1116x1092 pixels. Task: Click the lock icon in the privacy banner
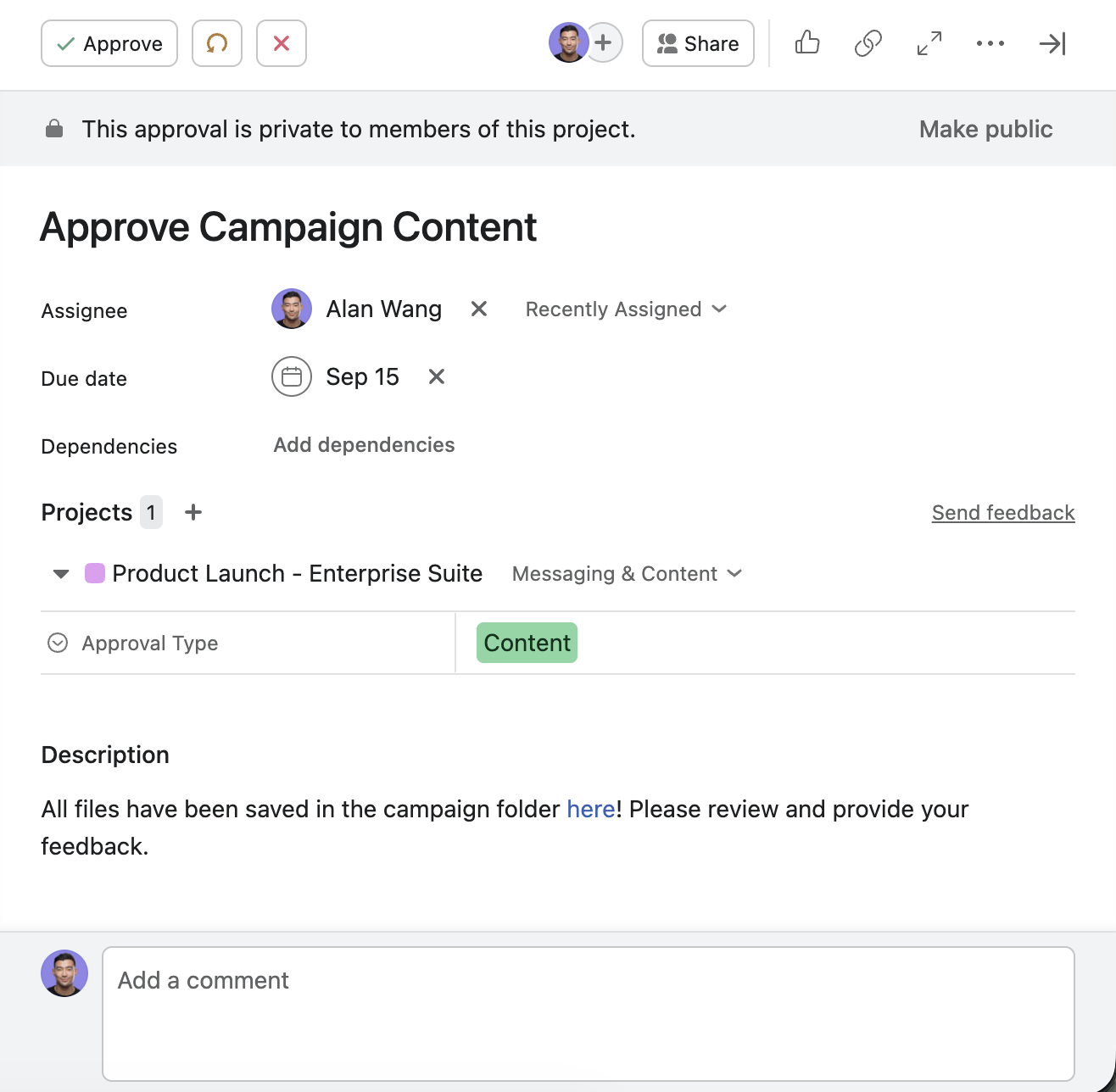click(x=54, y=129)
